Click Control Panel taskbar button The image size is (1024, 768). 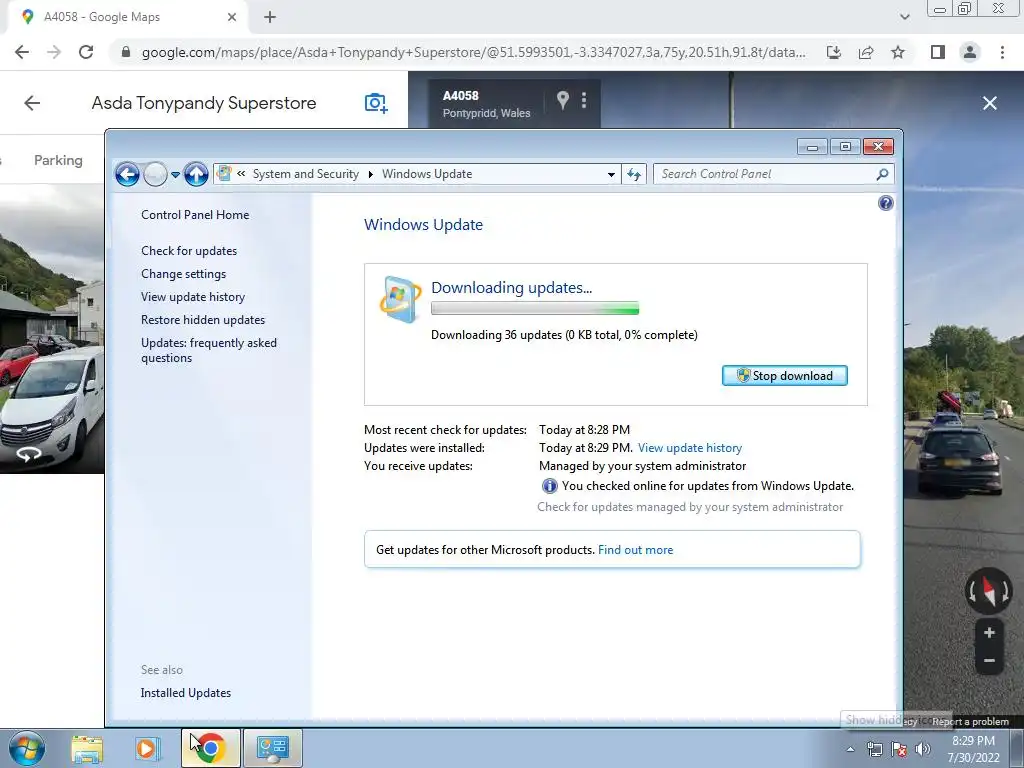(x=272, y=748)
